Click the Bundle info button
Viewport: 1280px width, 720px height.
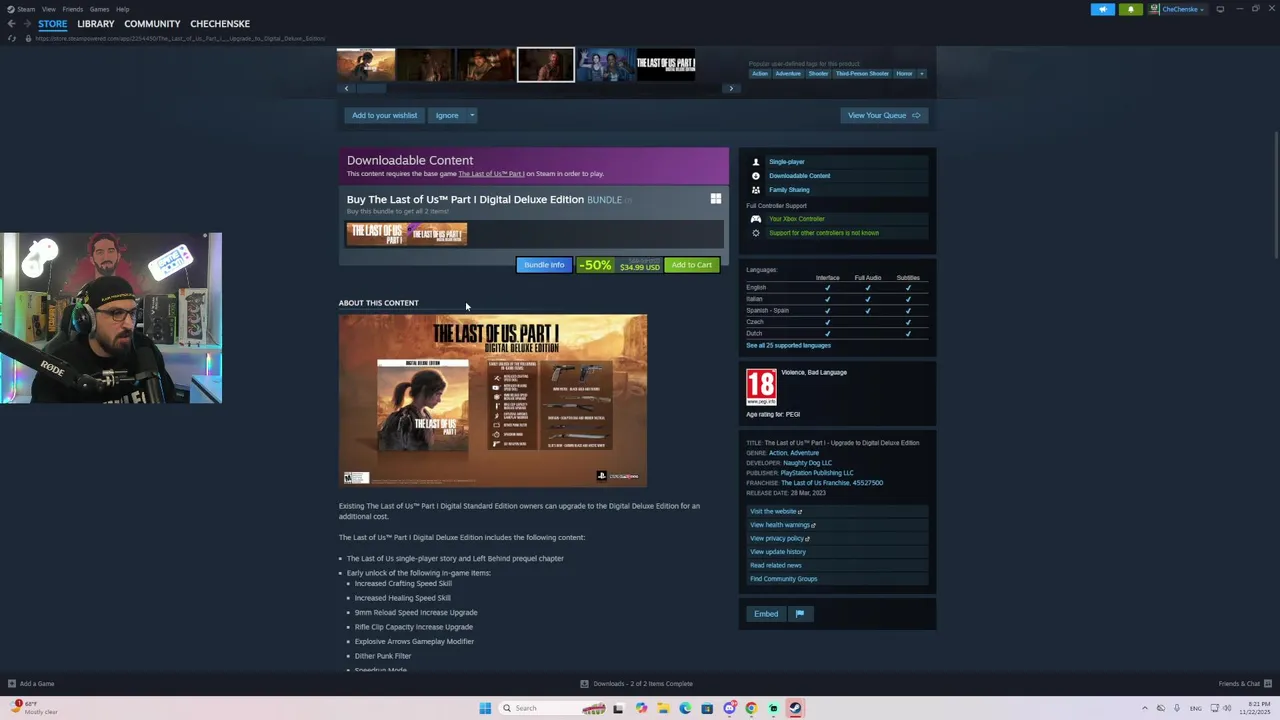tap(544, 265)
